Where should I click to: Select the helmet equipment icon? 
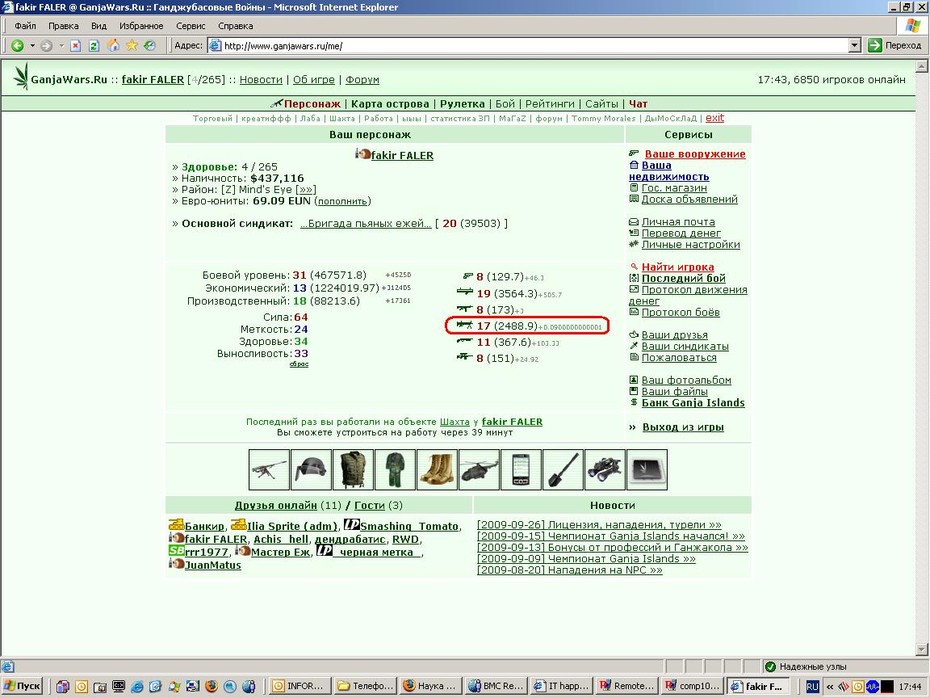click(311, 470)
